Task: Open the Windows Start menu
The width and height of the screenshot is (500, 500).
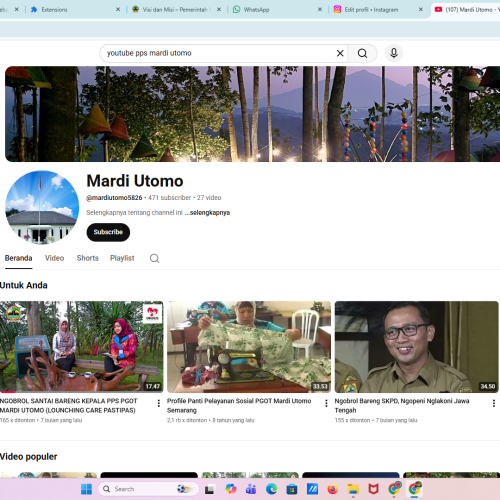Action: [x=86, y=489]
